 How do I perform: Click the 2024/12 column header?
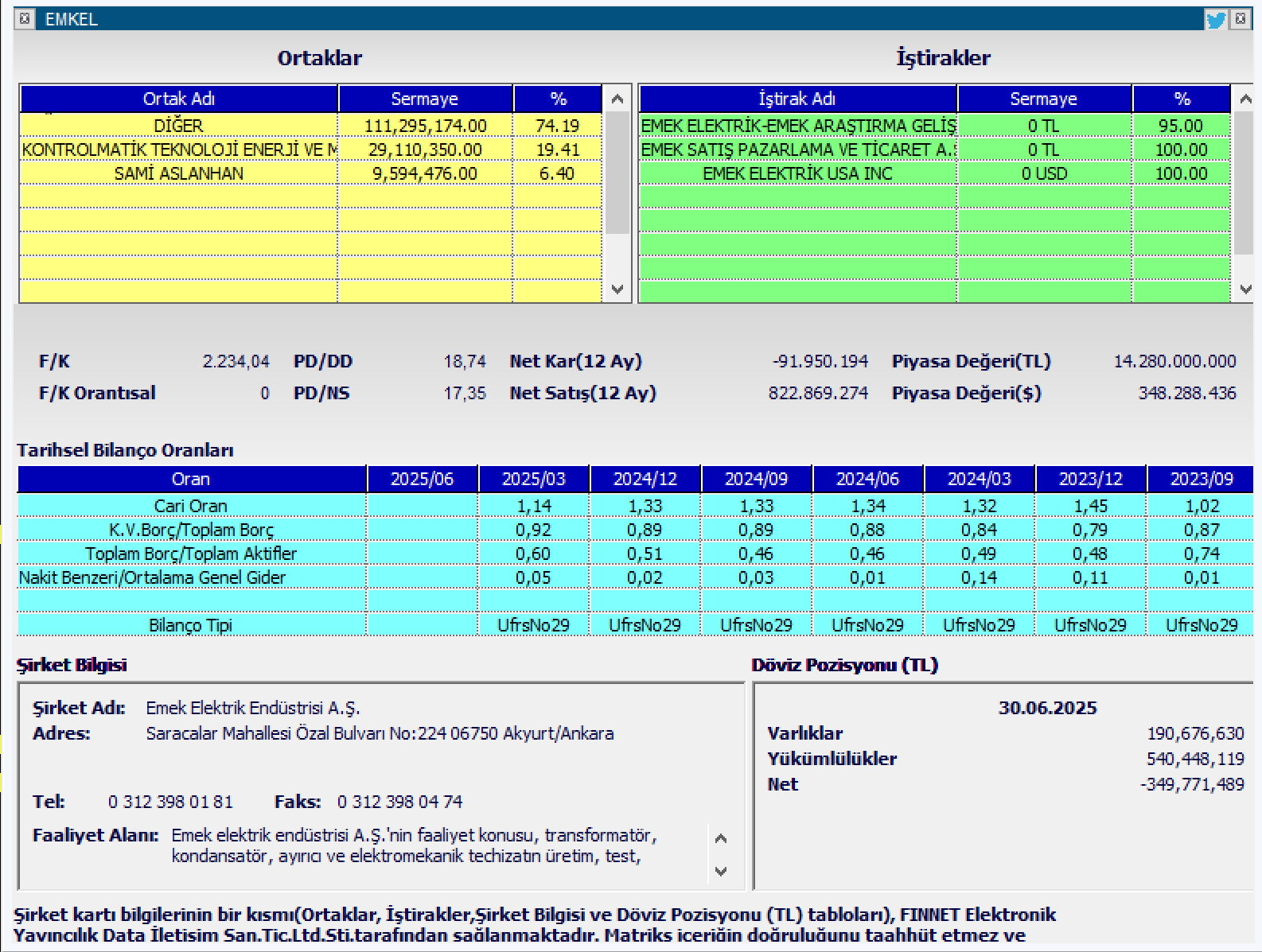pos(645,479)
